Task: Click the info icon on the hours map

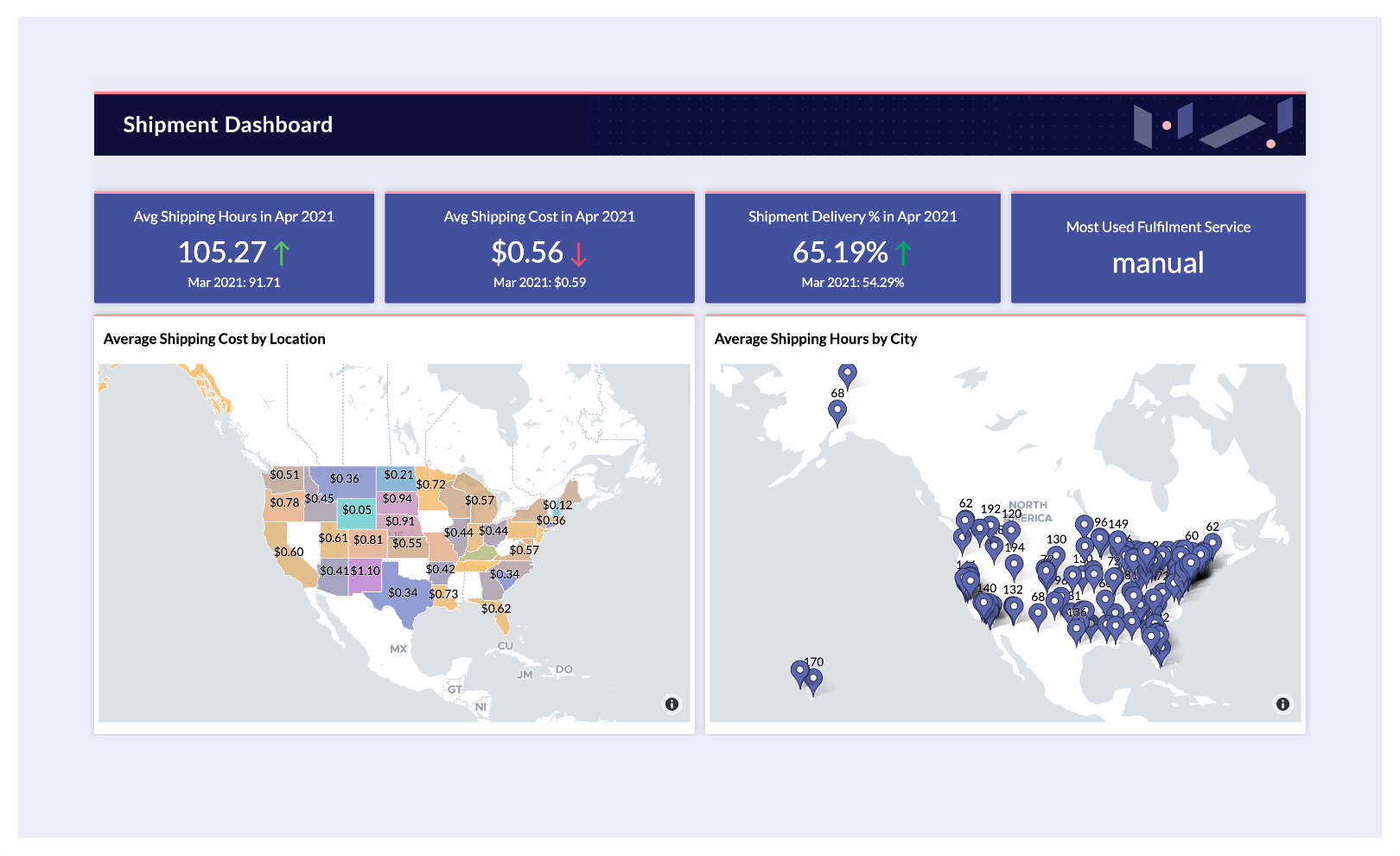Action: pos(1282,704)
